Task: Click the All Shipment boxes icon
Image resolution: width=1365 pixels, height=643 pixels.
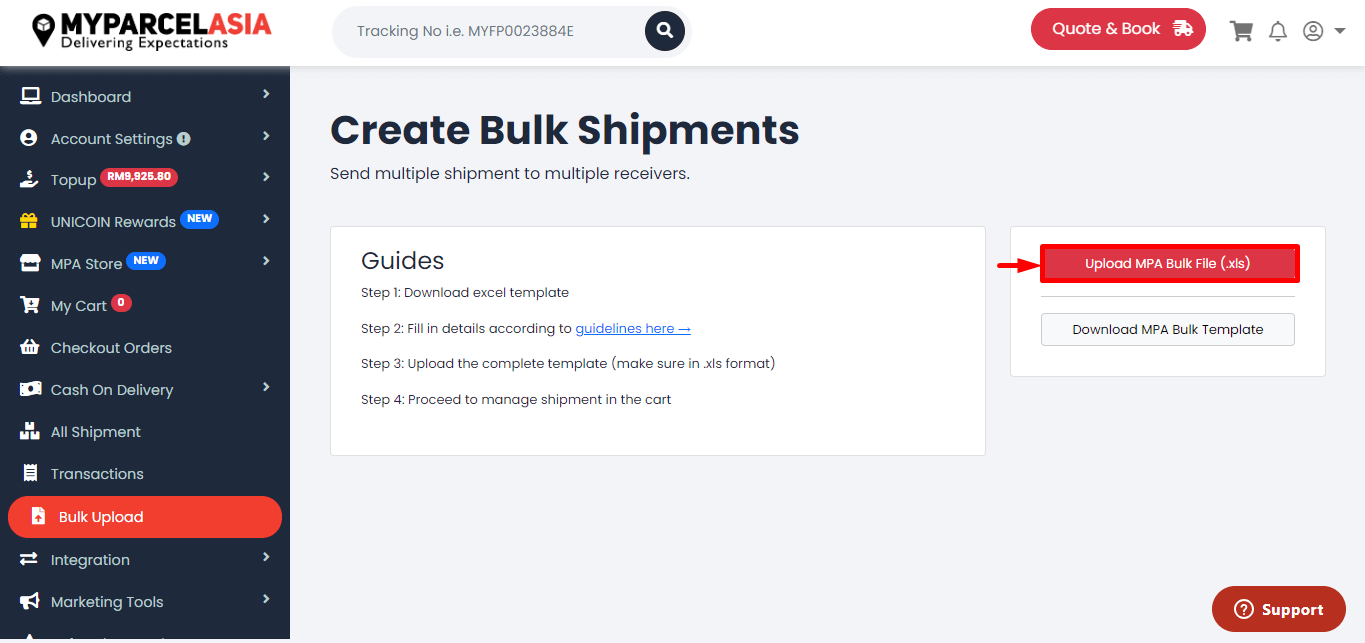Action: pyautogui.click(x=30, y=431)
